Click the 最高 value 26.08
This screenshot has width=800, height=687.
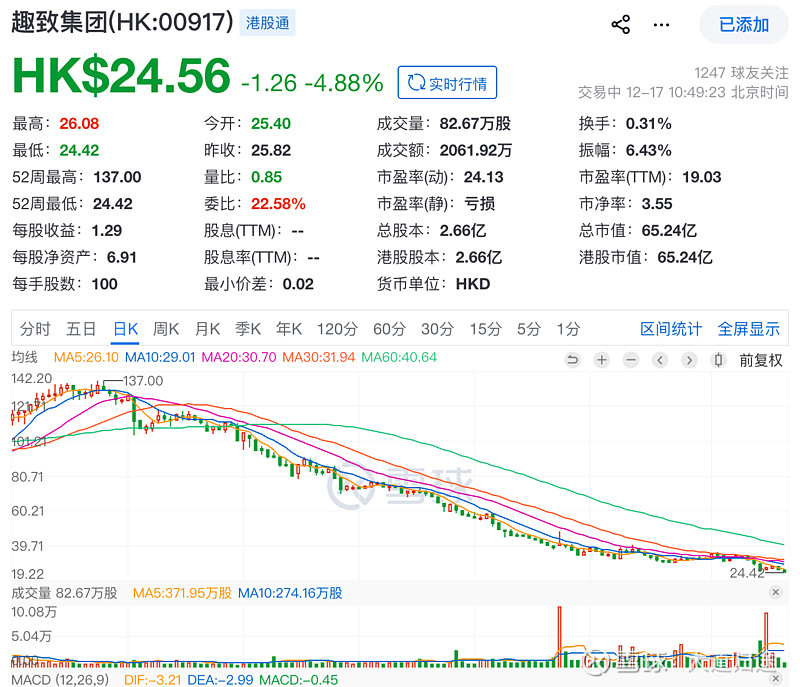[79, 123]
